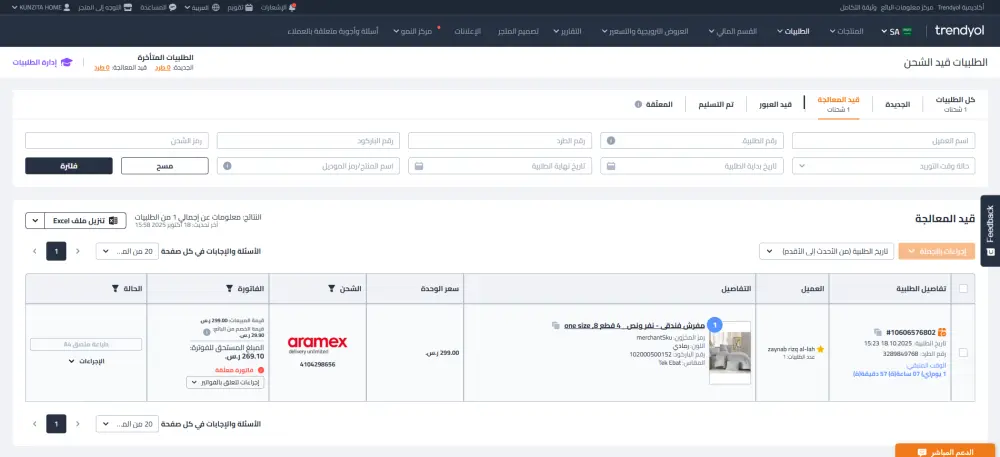Tick the select-all orders checkbox in header

(963, 289)
